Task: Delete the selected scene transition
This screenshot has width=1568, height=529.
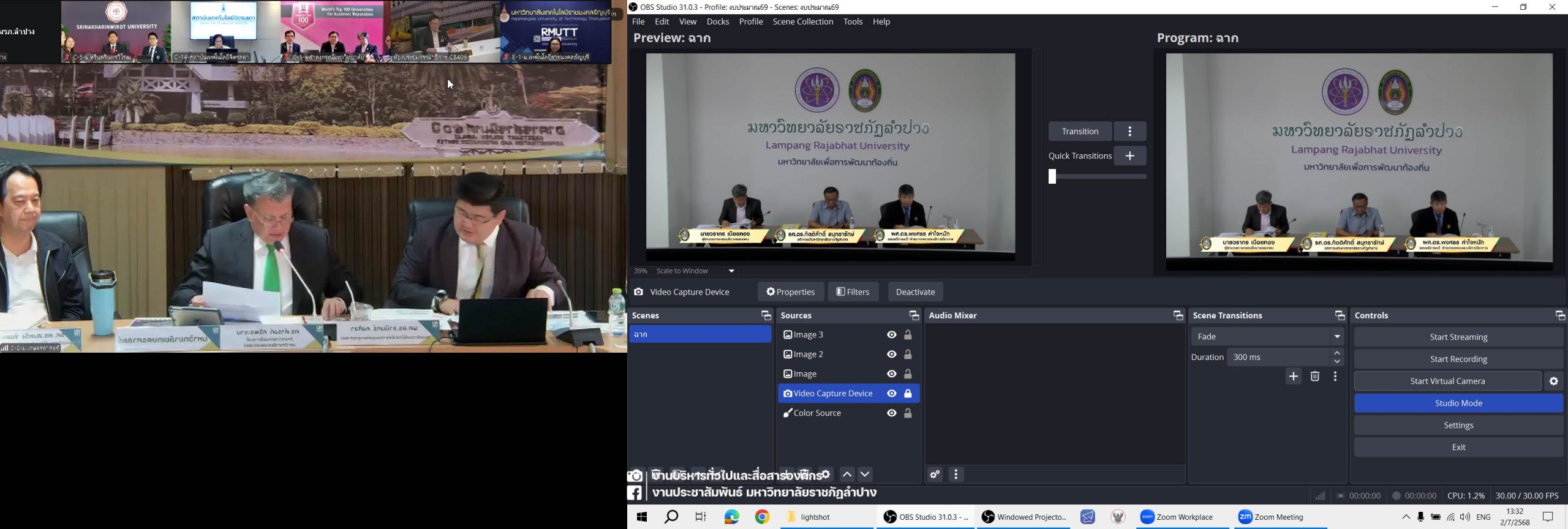Action: (1314, 377)
